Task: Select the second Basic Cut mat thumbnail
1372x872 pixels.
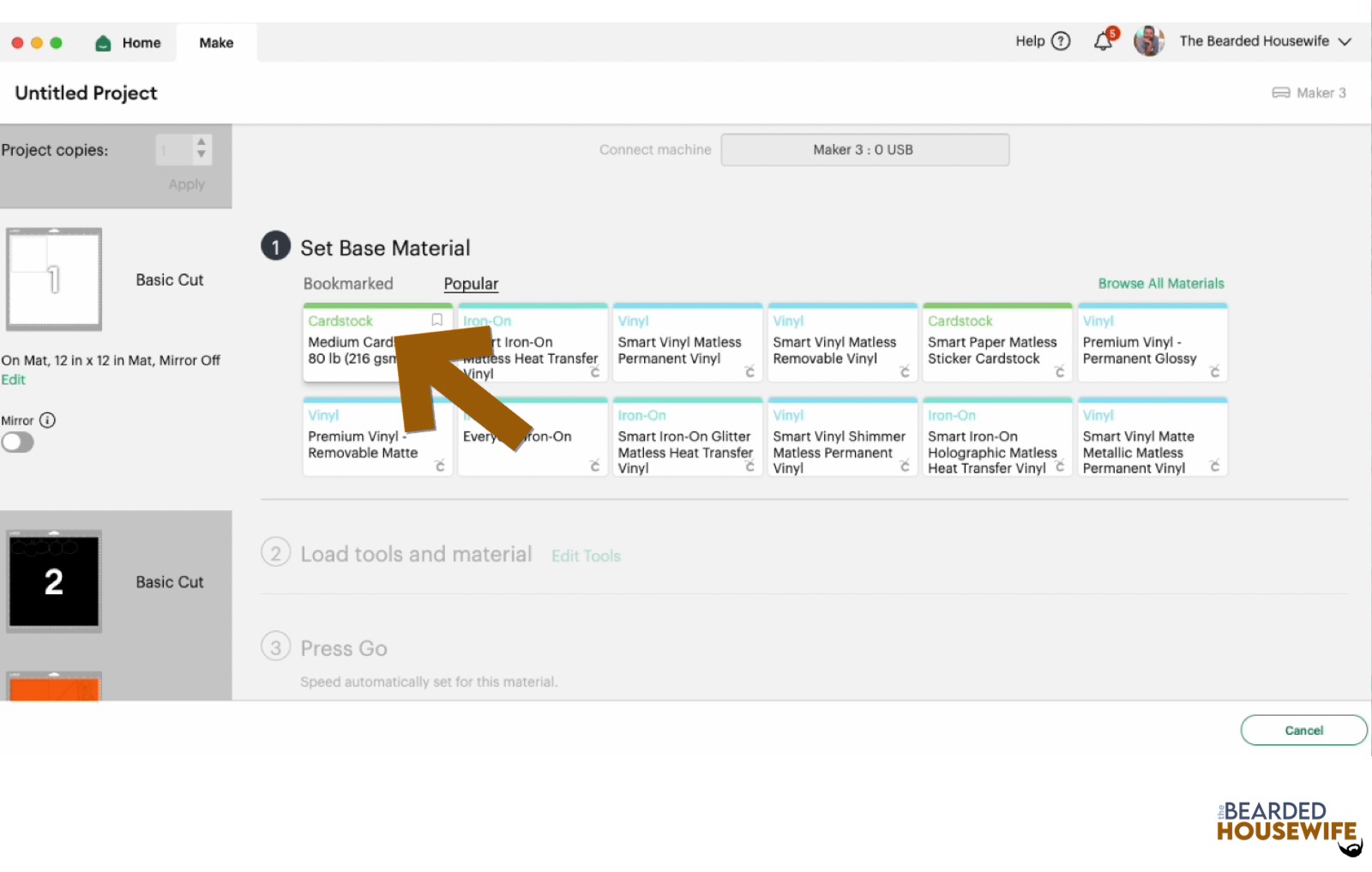Action: click(53, 580)
